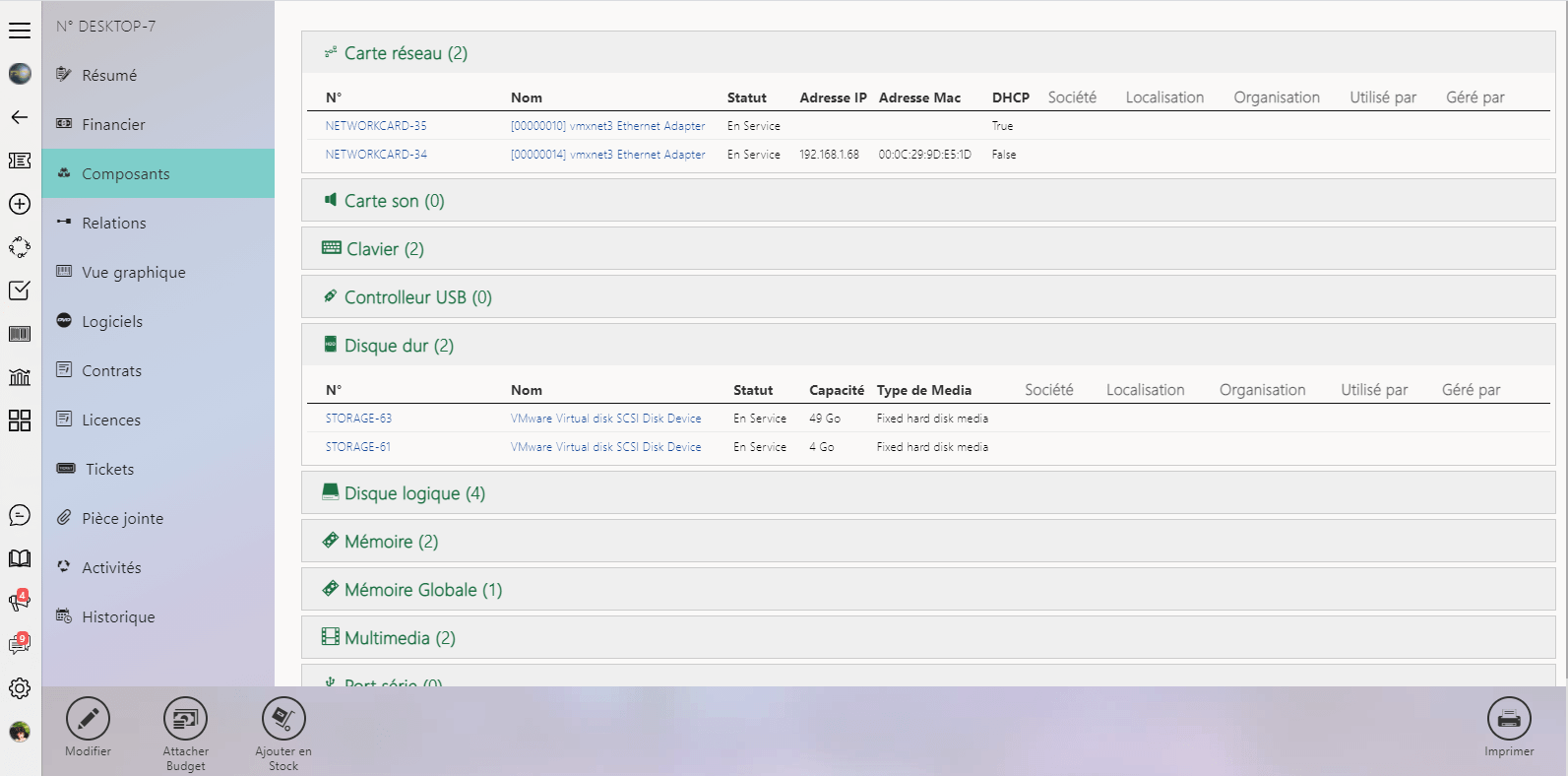Open the settings gear icon
The height and width of the screenshot is (776, 1568).
click(20, 688)
